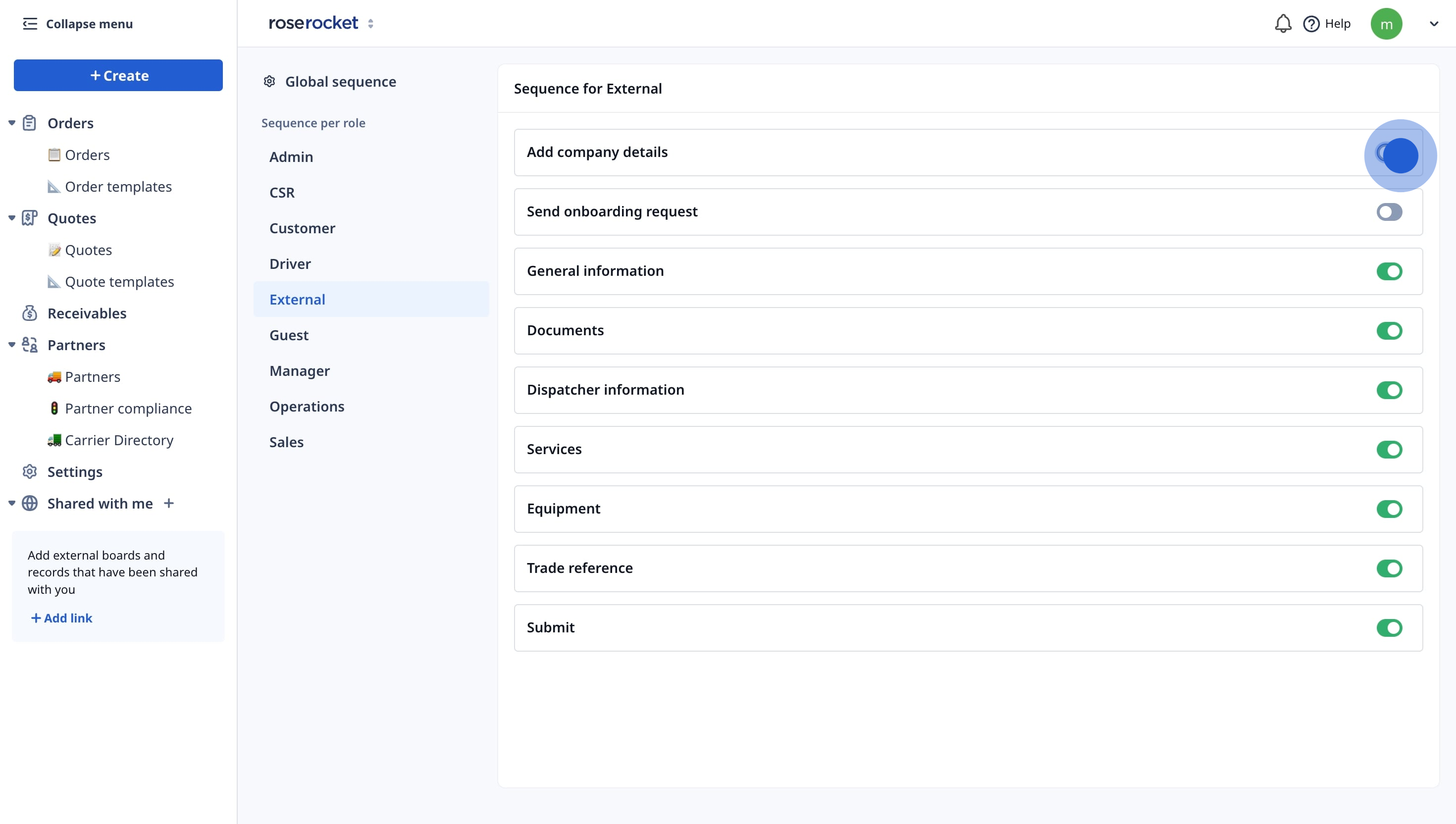1456x824 pixels.
Task: Open the Carrier Directory page
Action: [119, 440]
